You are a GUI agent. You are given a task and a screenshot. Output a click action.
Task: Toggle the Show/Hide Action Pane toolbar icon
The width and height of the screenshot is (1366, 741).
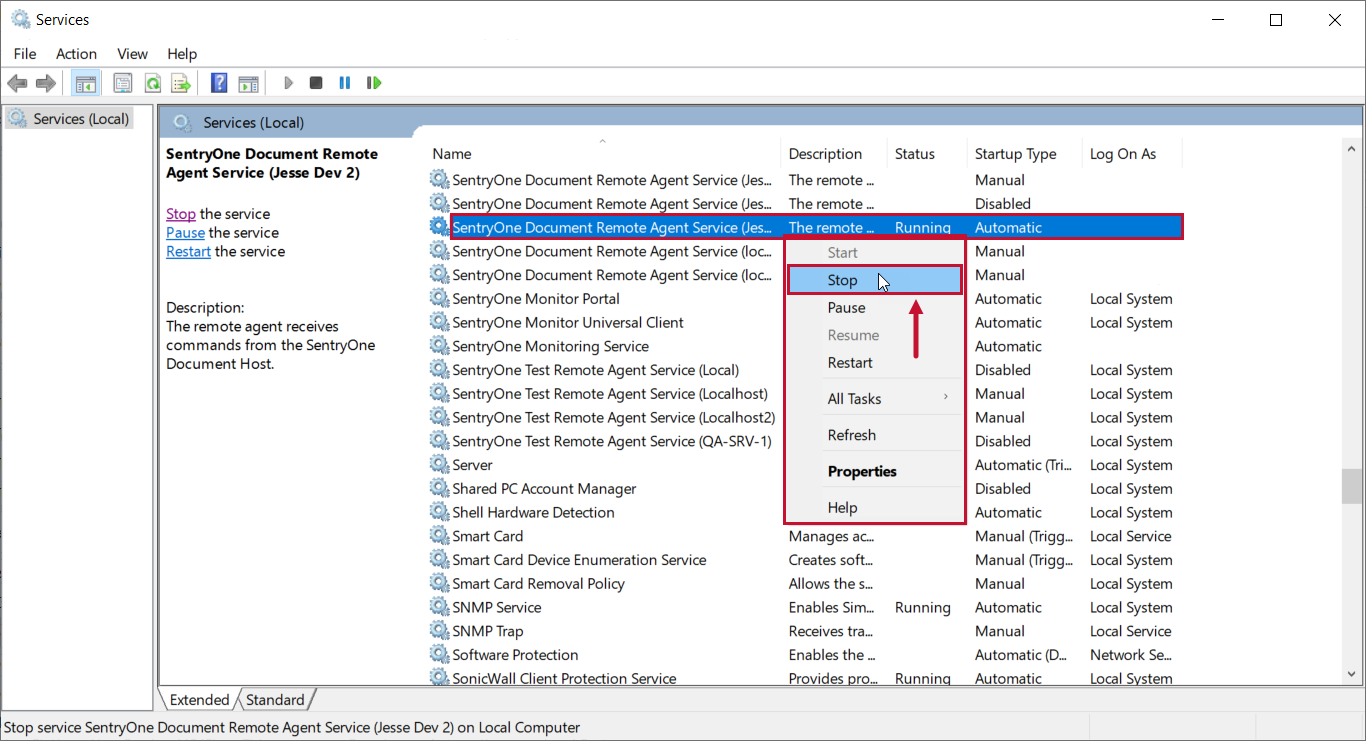[248, 83]
